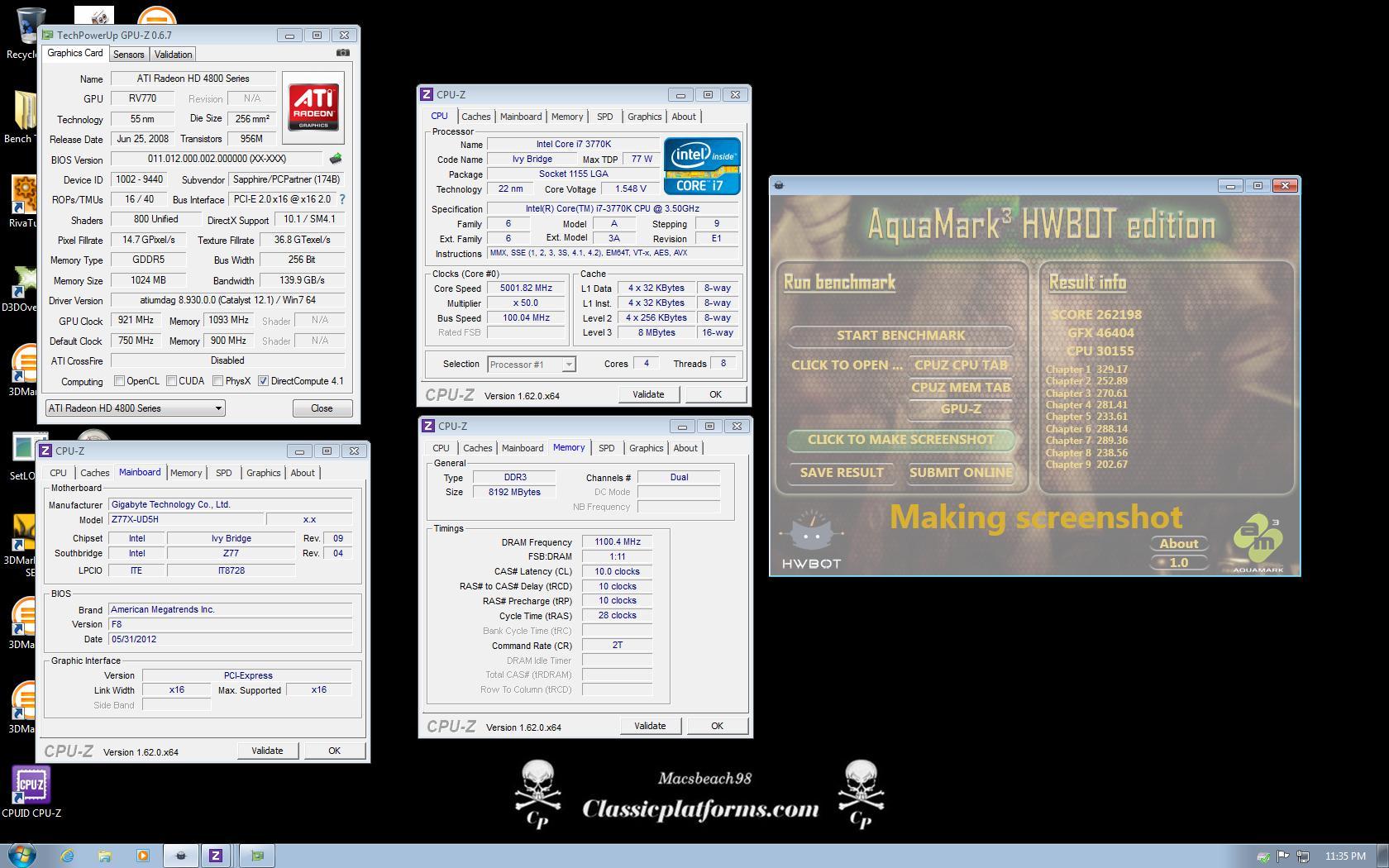This screenshot has height=868, width=1389.
Task: Click Validate in the CPU-Z Mainboard window
Action: pyautogui.click(x=266, y=751)
